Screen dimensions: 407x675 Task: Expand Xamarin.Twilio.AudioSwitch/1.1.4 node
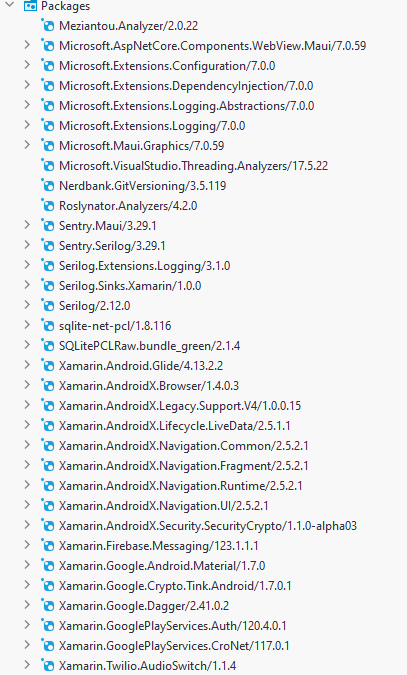click(27, 665)
